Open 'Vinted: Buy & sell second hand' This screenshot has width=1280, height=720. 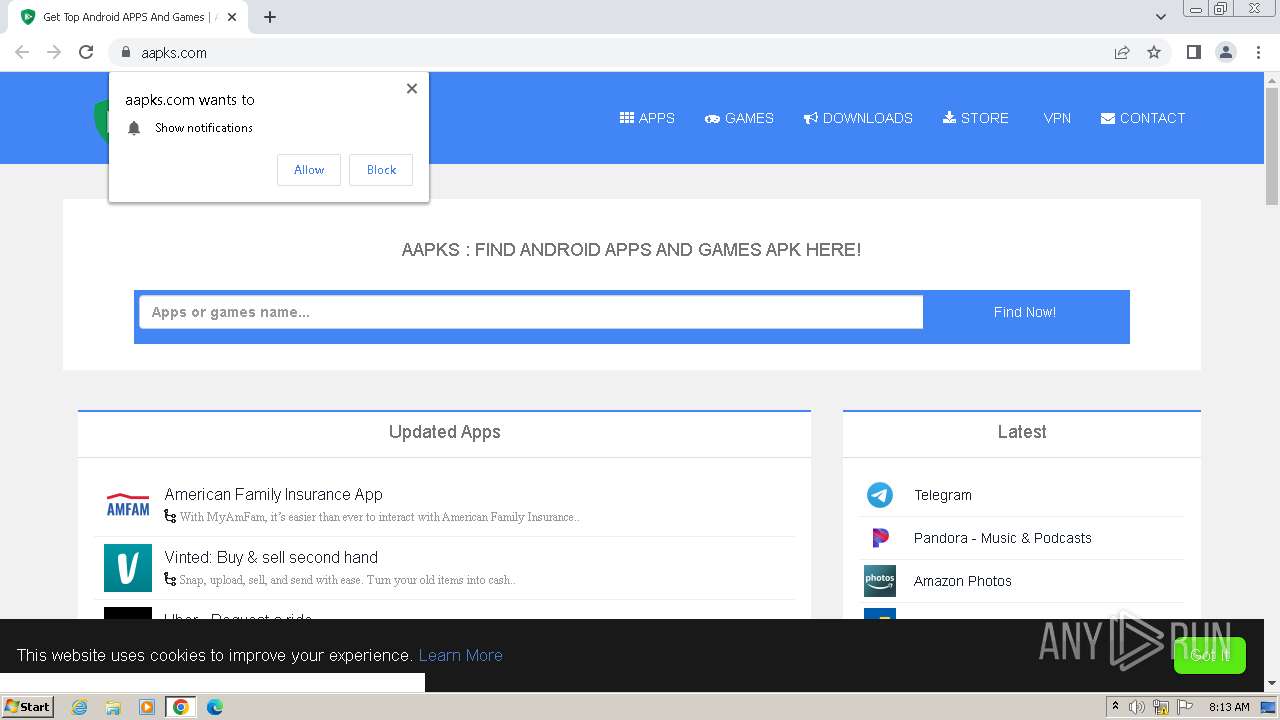271,557
